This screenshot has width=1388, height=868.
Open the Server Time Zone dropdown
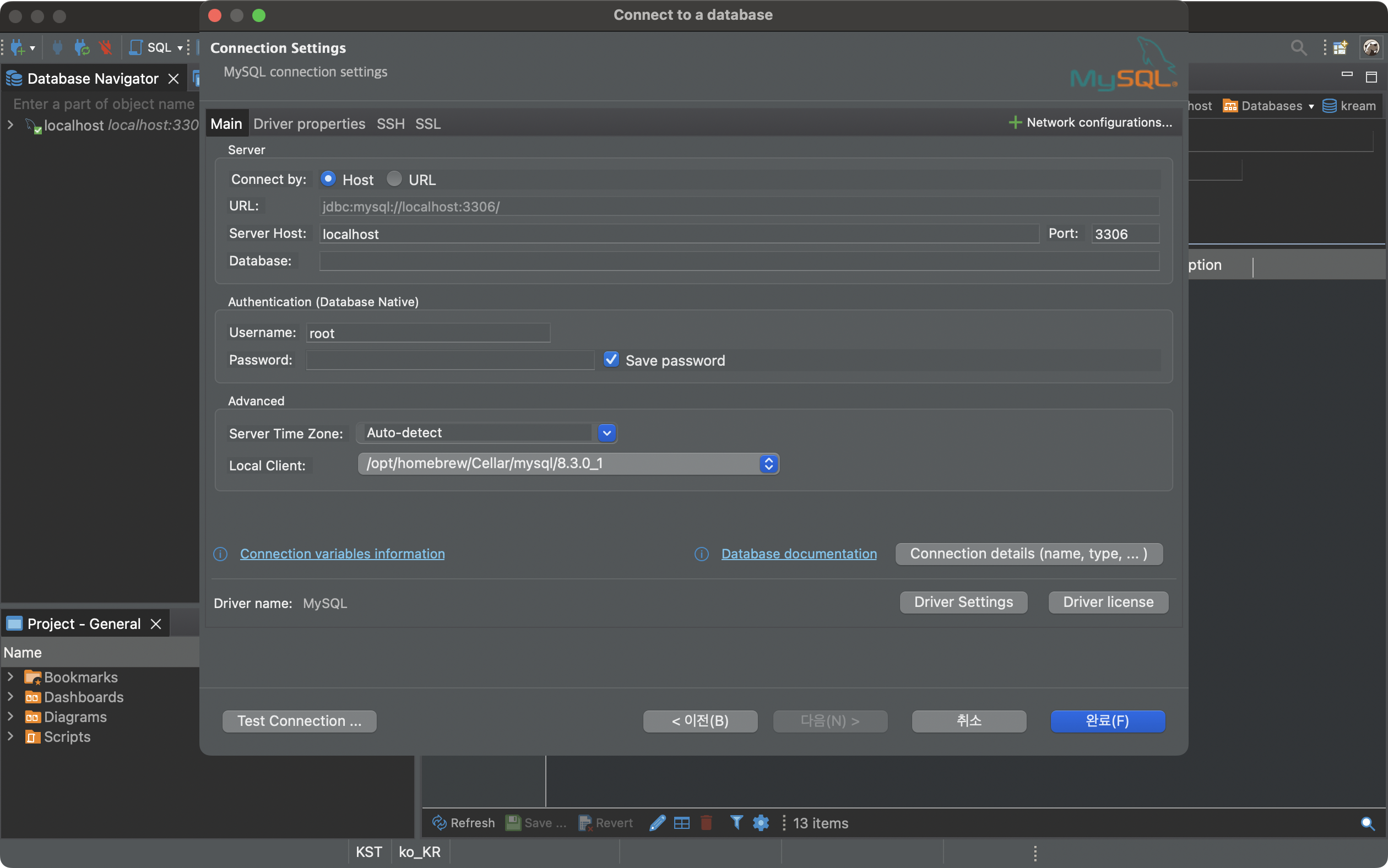(x=607, y=433)
